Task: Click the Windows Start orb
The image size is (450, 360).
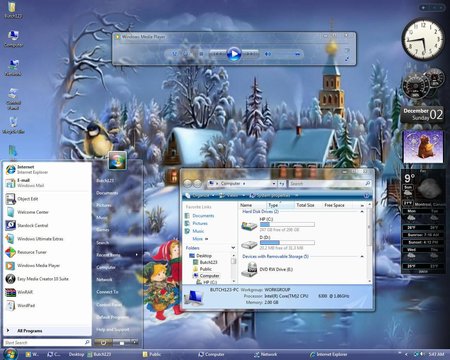Action: (x=10, y=354)
